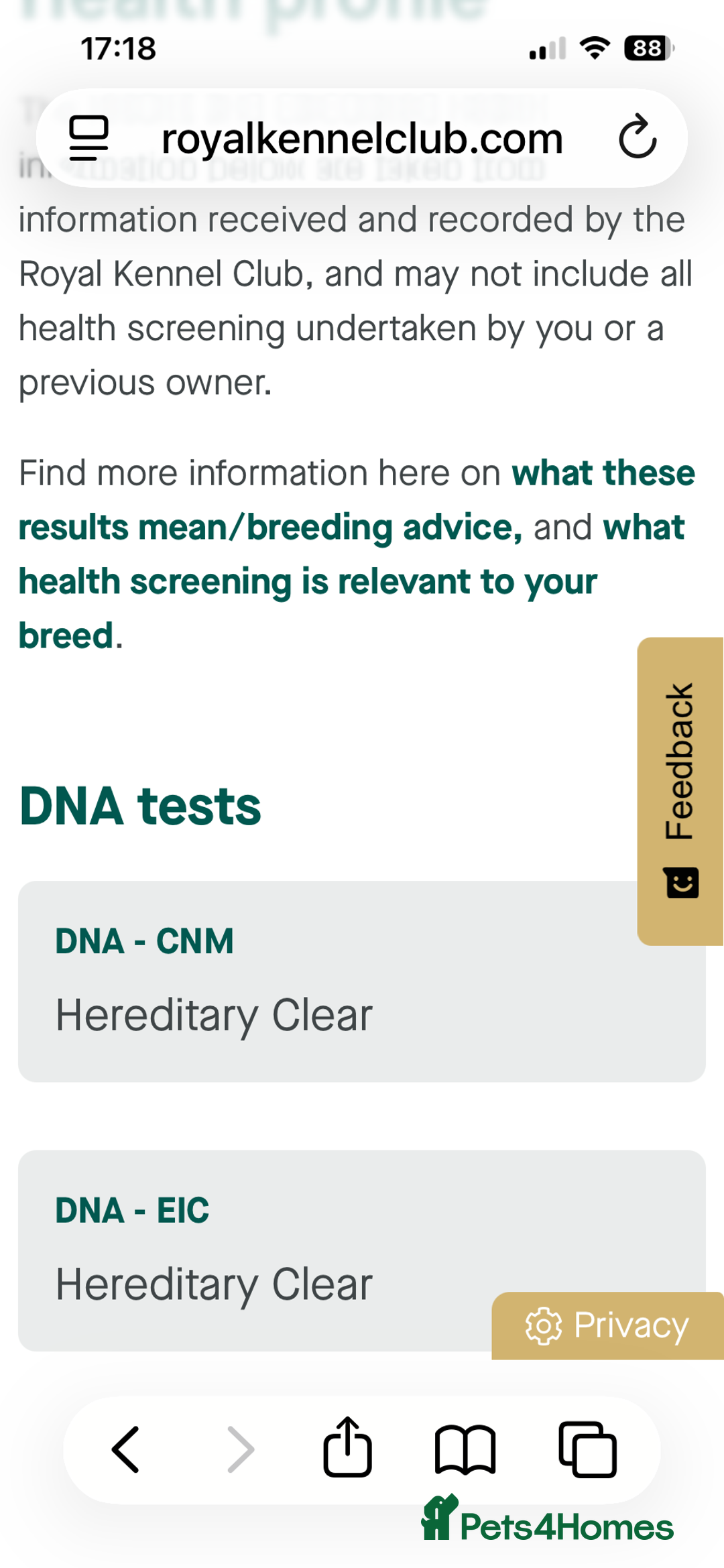The image size is (724, 1568).
Task: Go back to previous page
Action: coord(125,1449)
